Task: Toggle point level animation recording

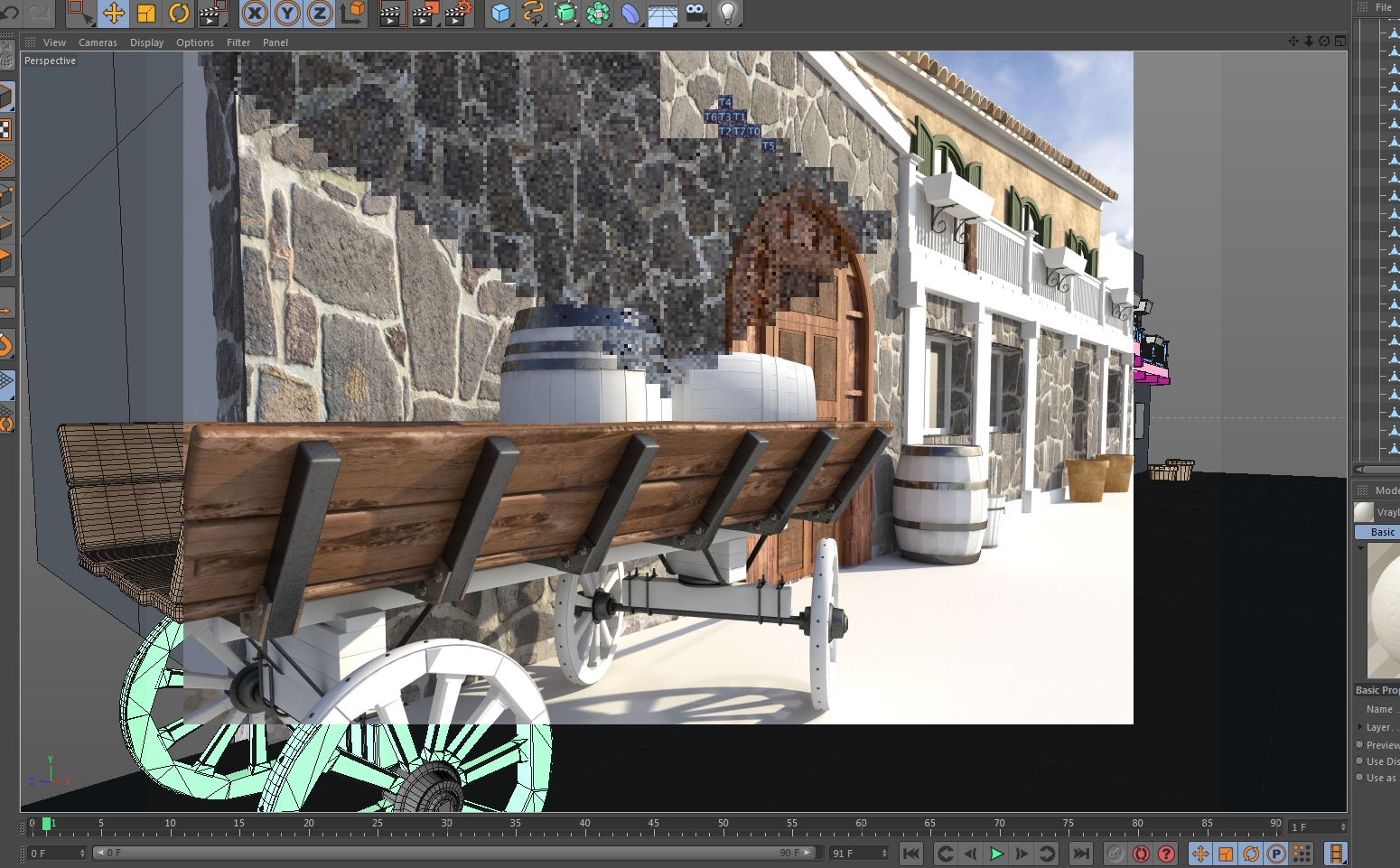Action: 1302,854
